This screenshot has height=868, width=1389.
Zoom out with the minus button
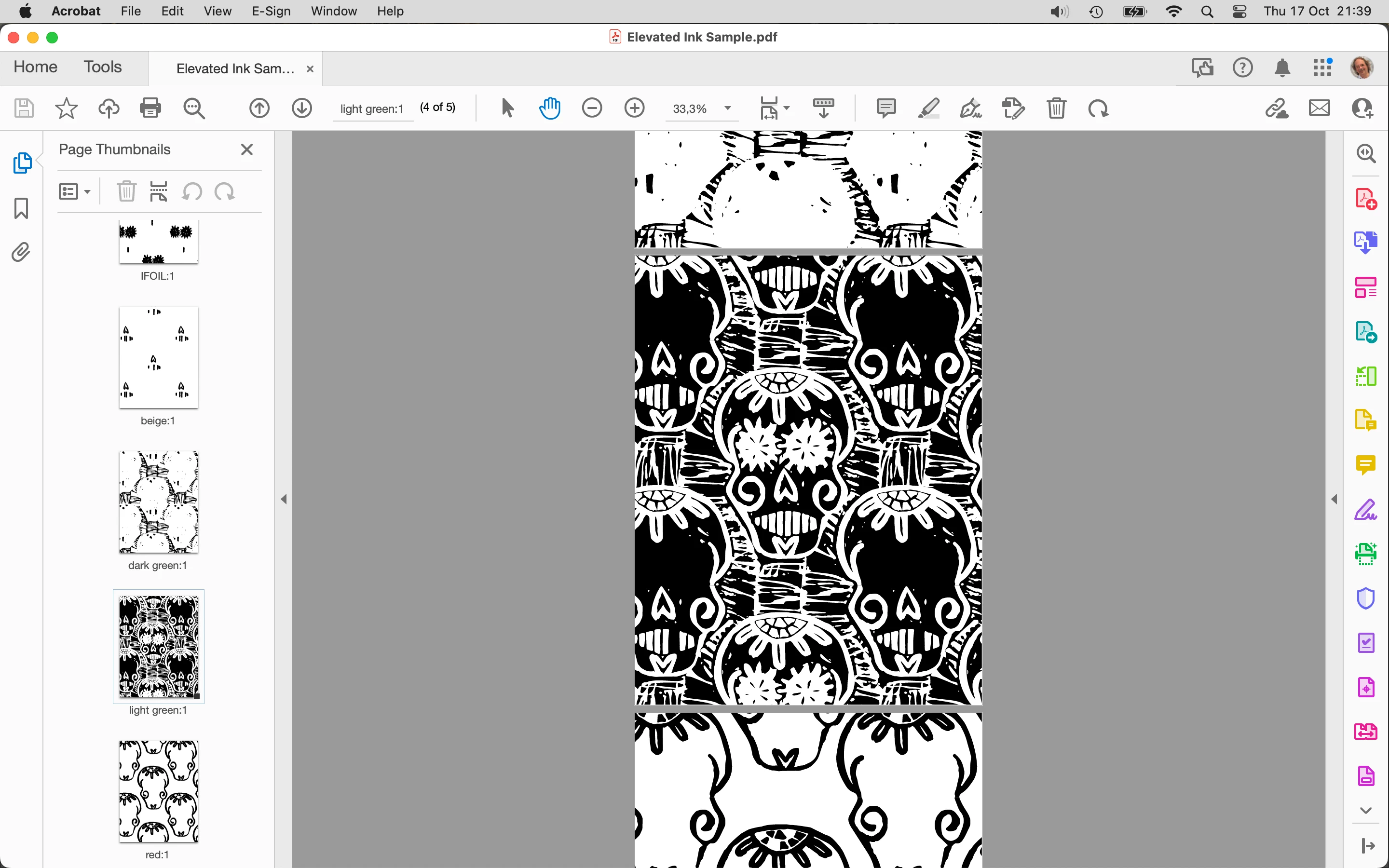pyautogui.click(x=592, y=108)
